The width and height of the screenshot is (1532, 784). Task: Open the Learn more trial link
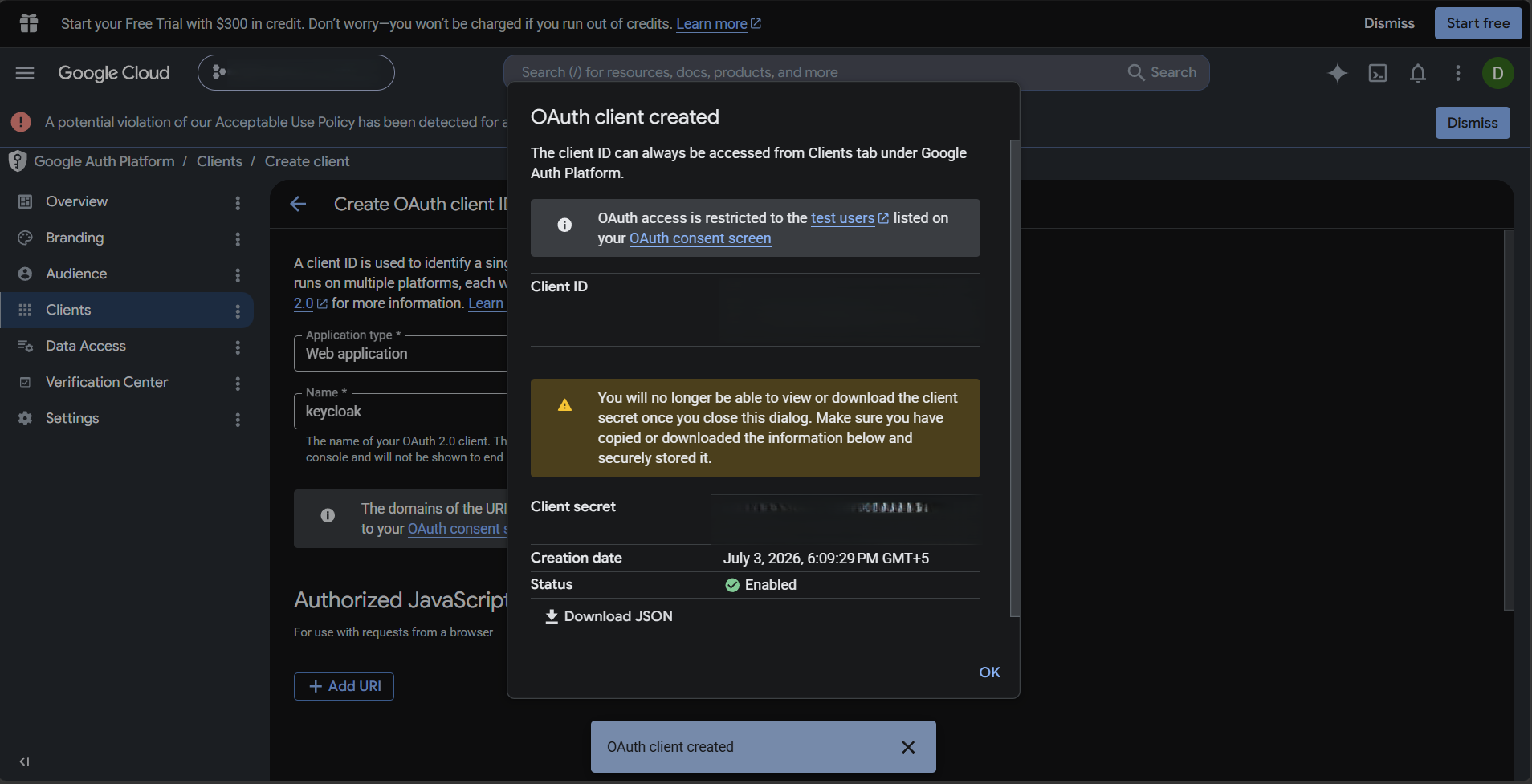click(x=719, y=24)
